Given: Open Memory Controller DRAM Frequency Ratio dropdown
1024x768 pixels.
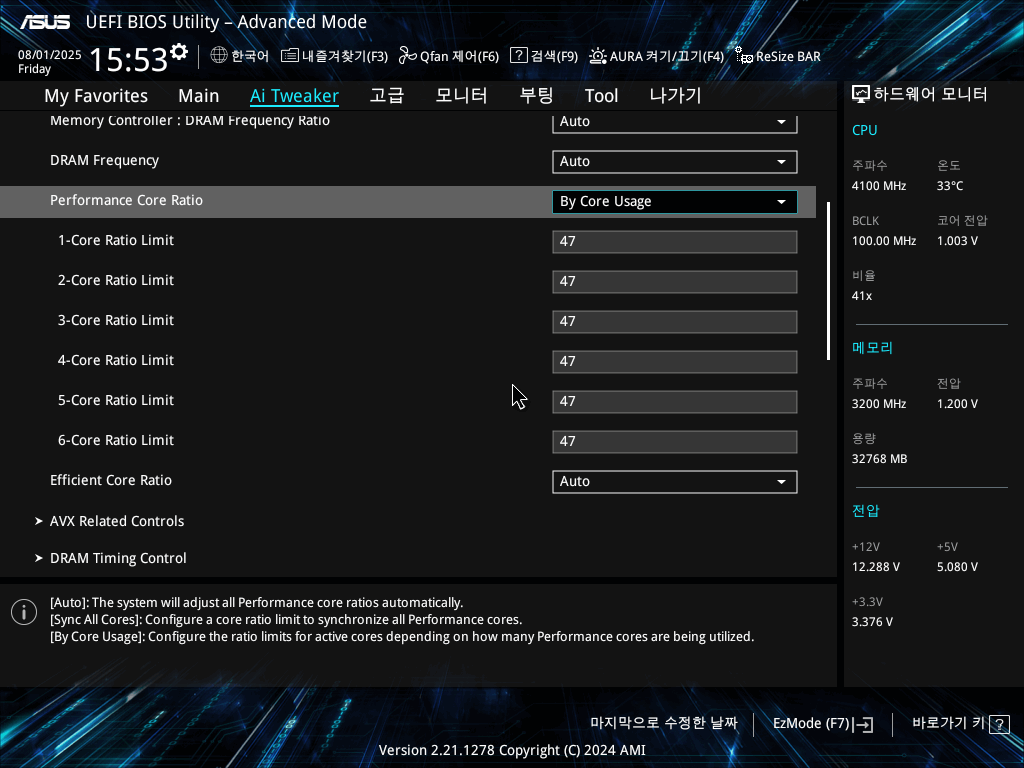Looking at the screenshot, I should (x=675, y=122).
